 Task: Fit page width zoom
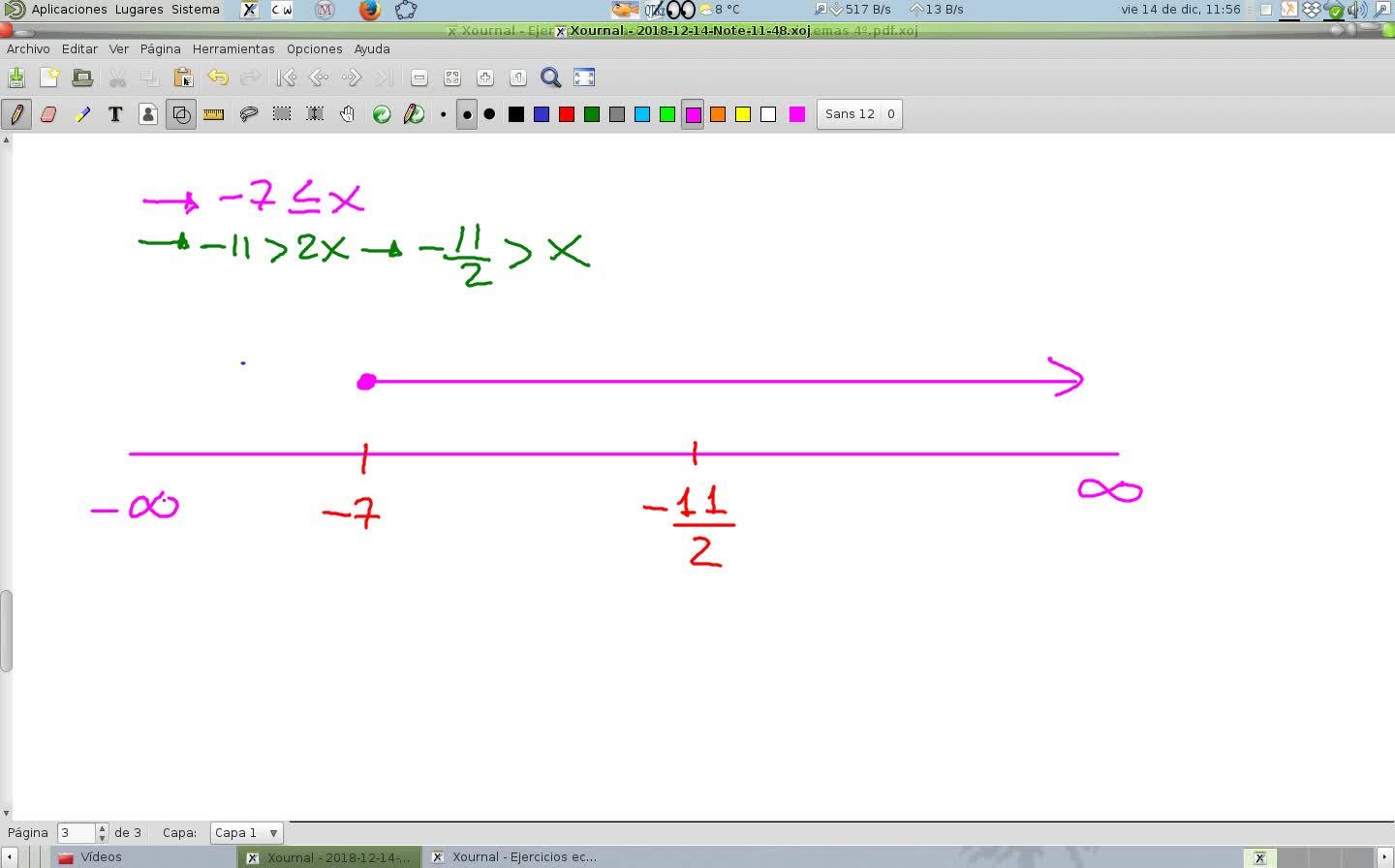(x=452, y=77)
